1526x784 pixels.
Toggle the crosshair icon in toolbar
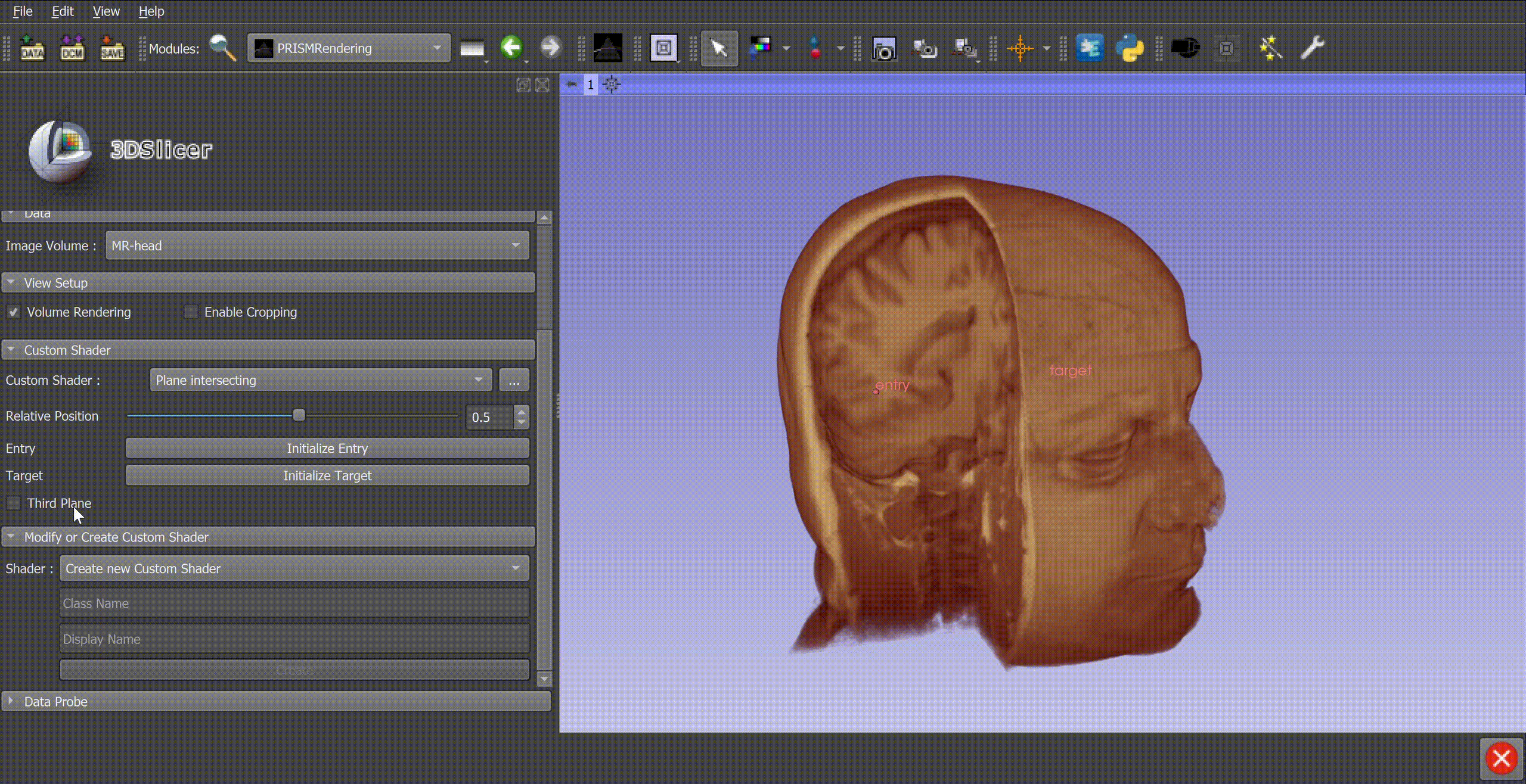1020,48
